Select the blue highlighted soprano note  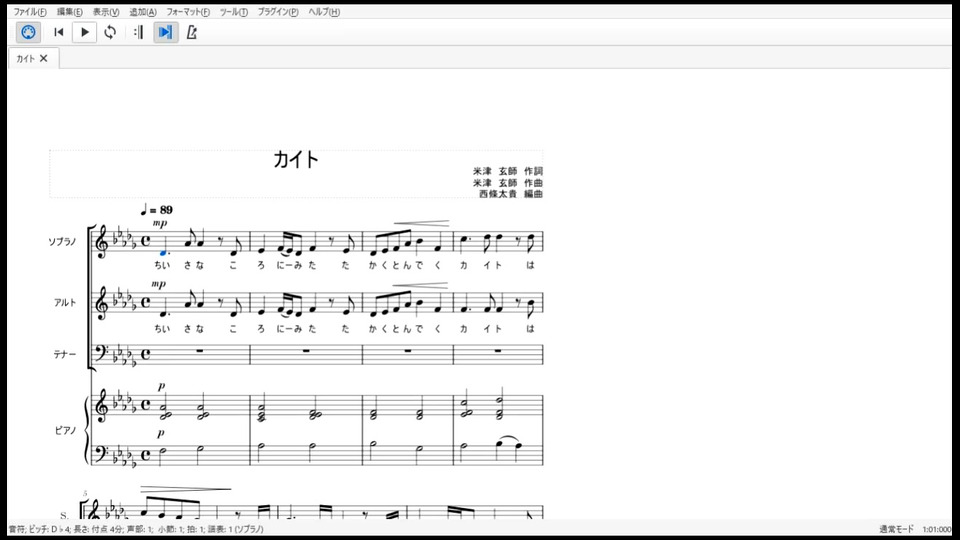coord(163,251)
